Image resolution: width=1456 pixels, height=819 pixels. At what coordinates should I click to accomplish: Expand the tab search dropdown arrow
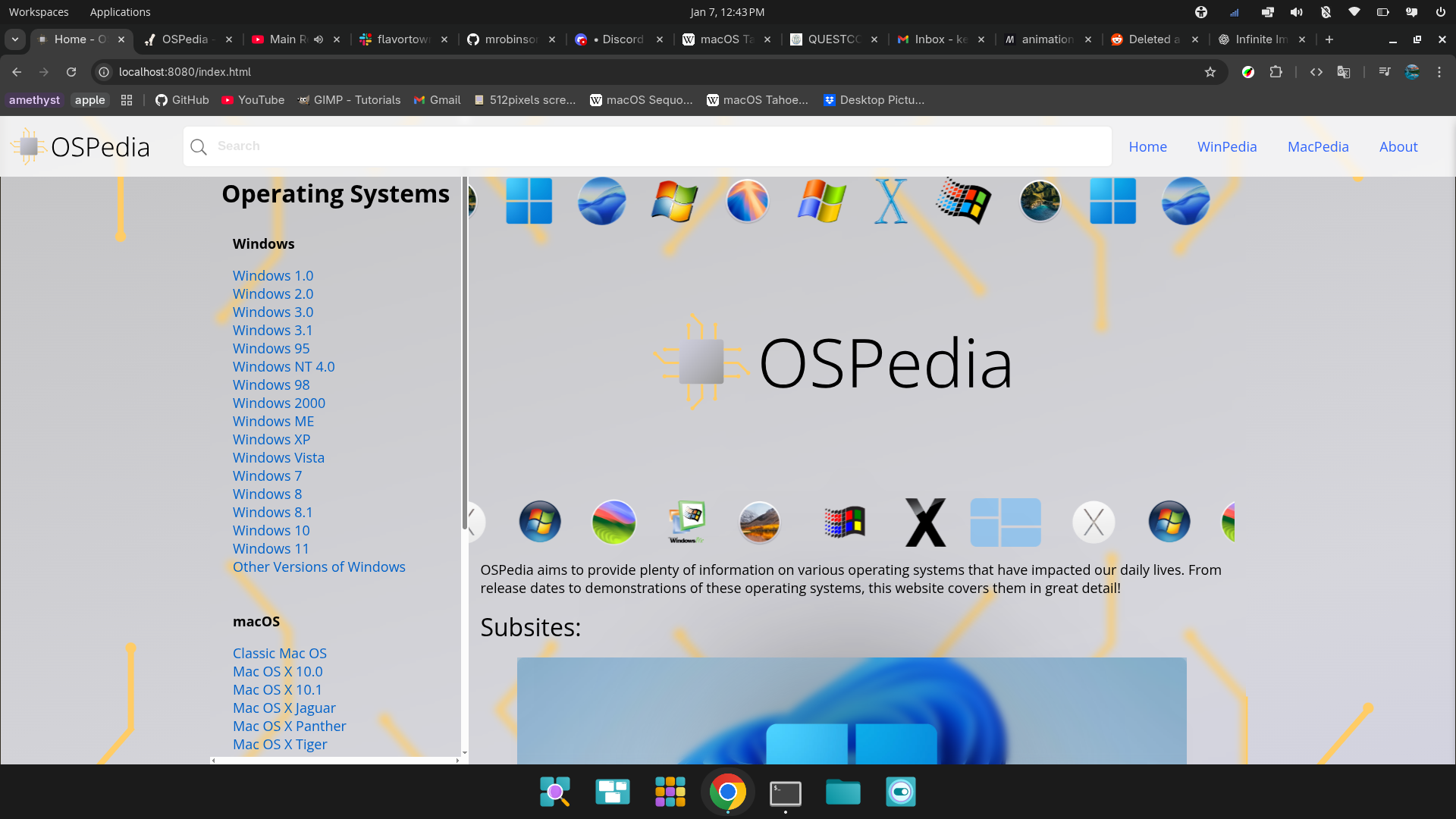point(15,39)
